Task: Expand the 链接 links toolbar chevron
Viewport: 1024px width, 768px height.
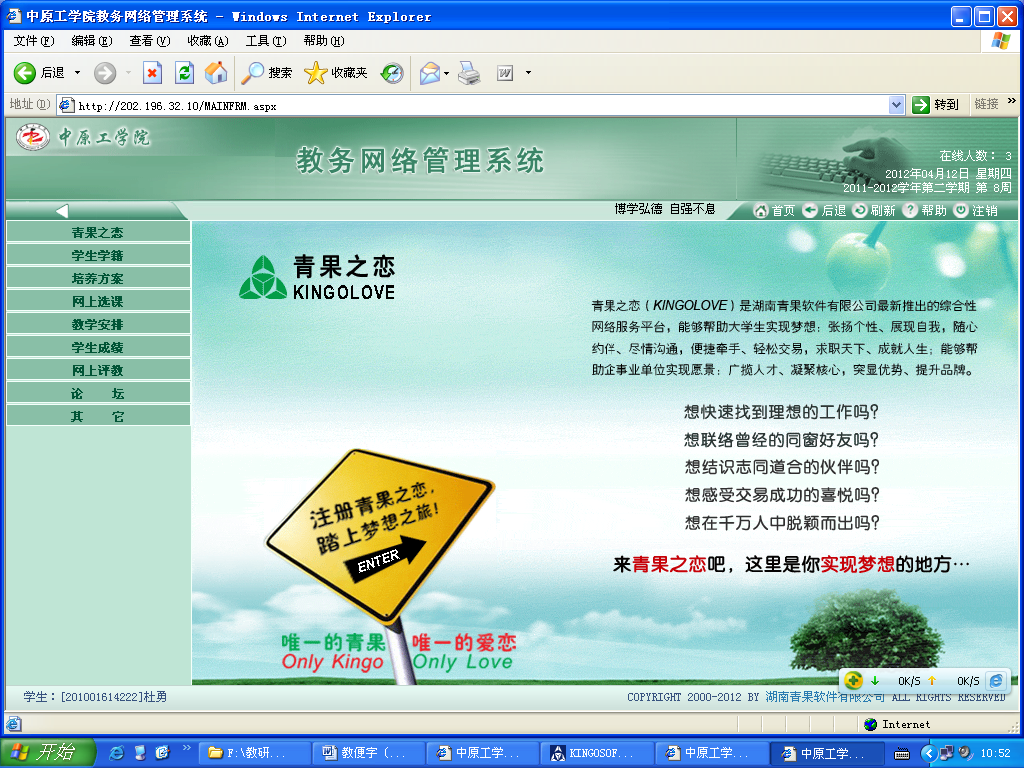Action: coord(1012,101)
